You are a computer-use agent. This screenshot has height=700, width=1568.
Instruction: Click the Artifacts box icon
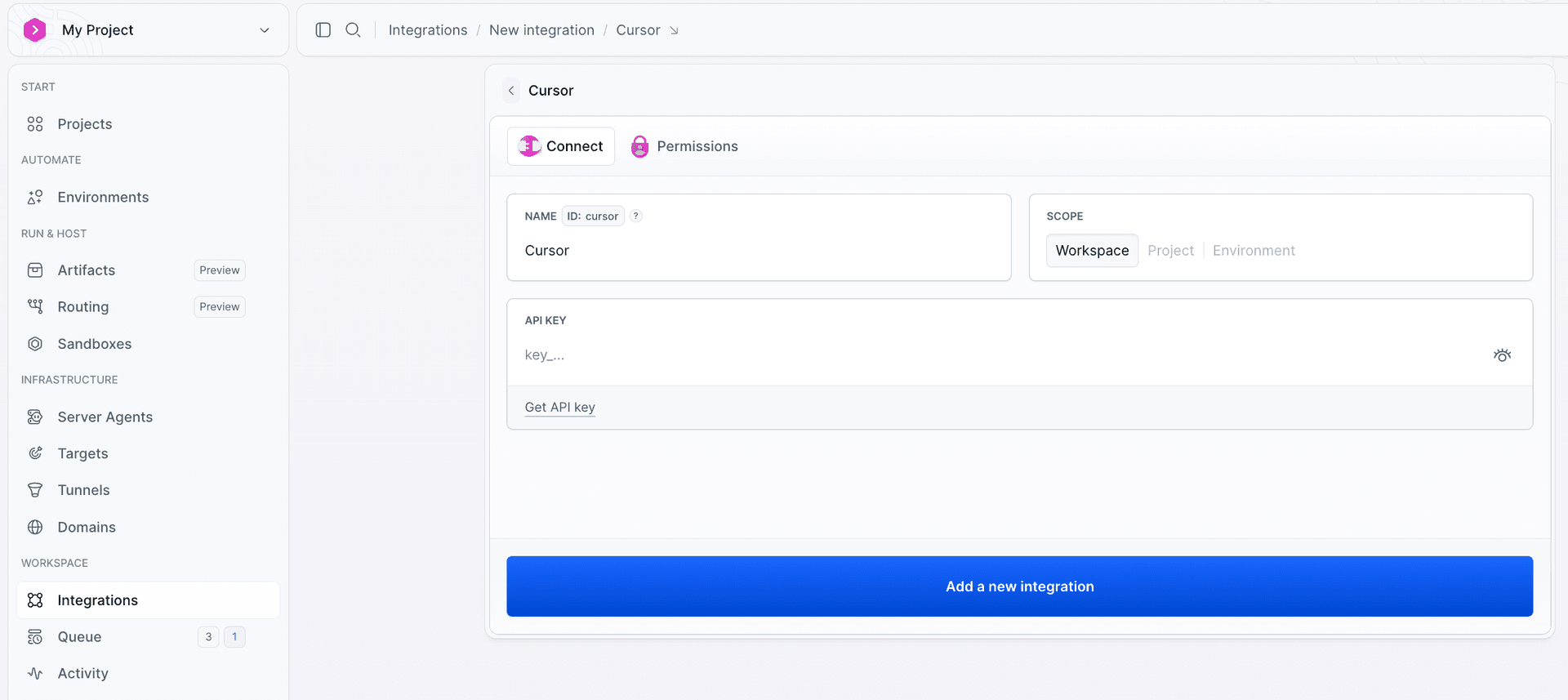tap(35, 270)
